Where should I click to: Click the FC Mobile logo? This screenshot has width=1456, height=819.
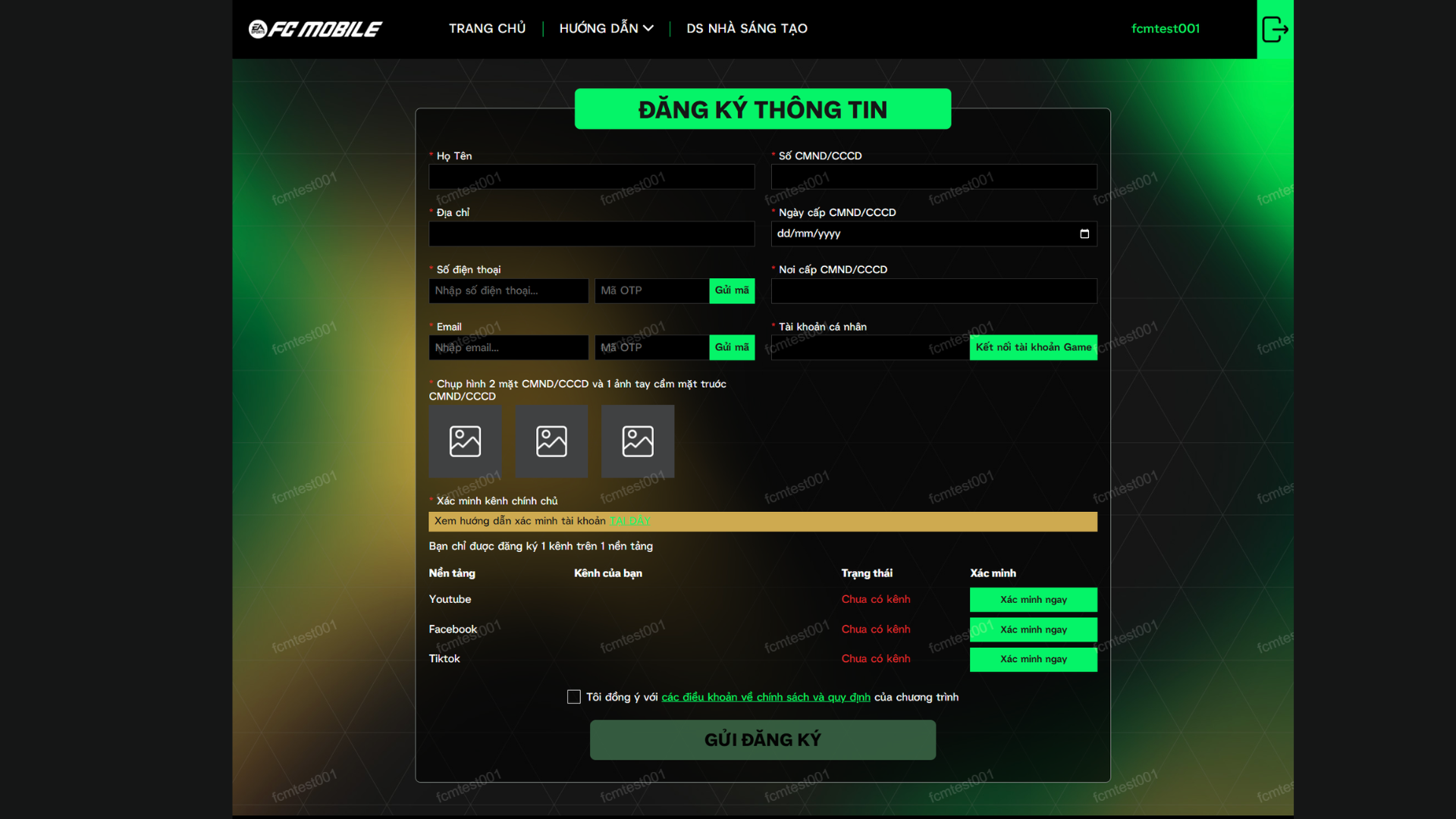[315, 29]
